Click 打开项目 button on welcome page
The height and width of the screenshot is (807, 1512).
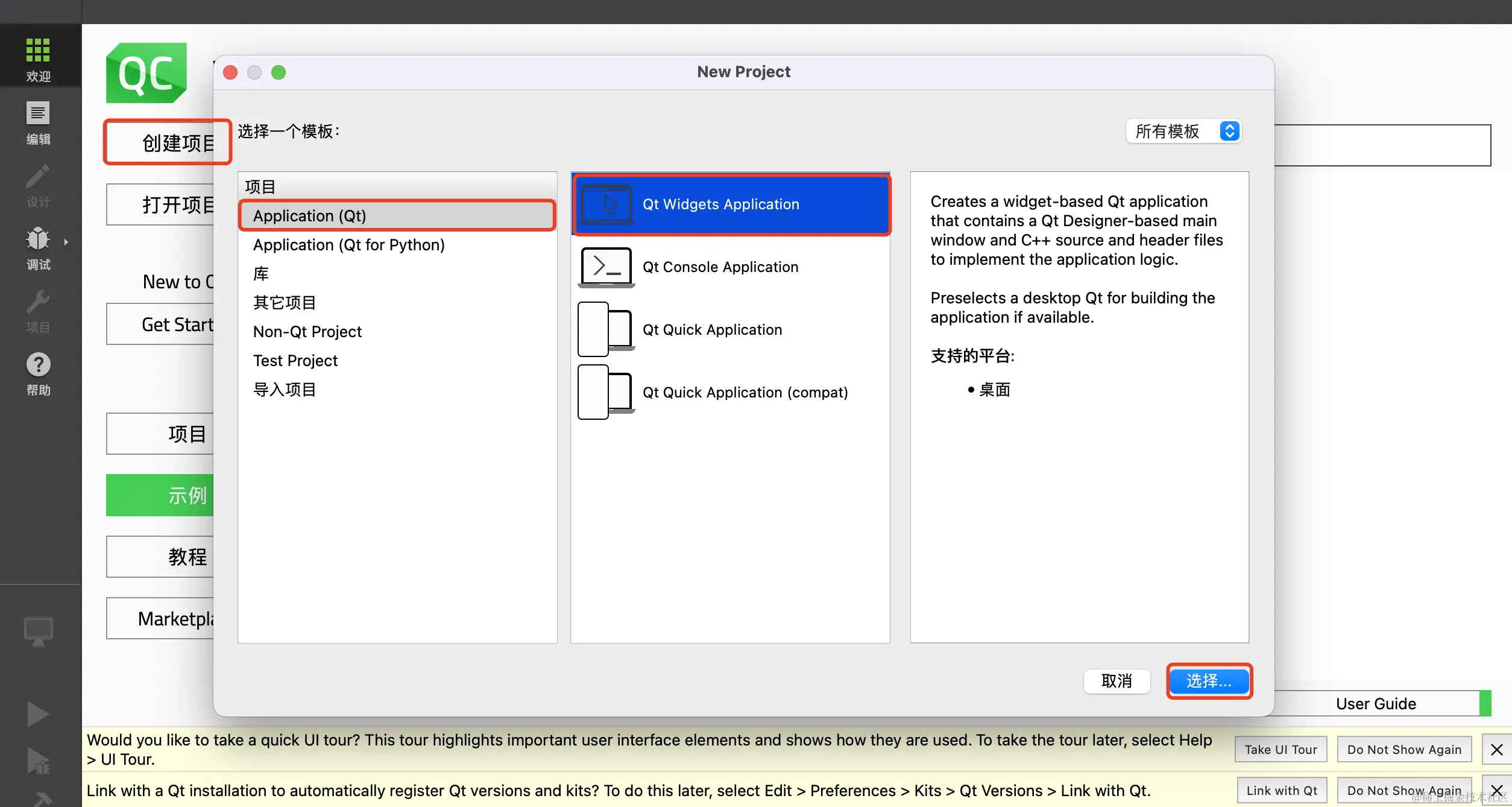(161, 204)
